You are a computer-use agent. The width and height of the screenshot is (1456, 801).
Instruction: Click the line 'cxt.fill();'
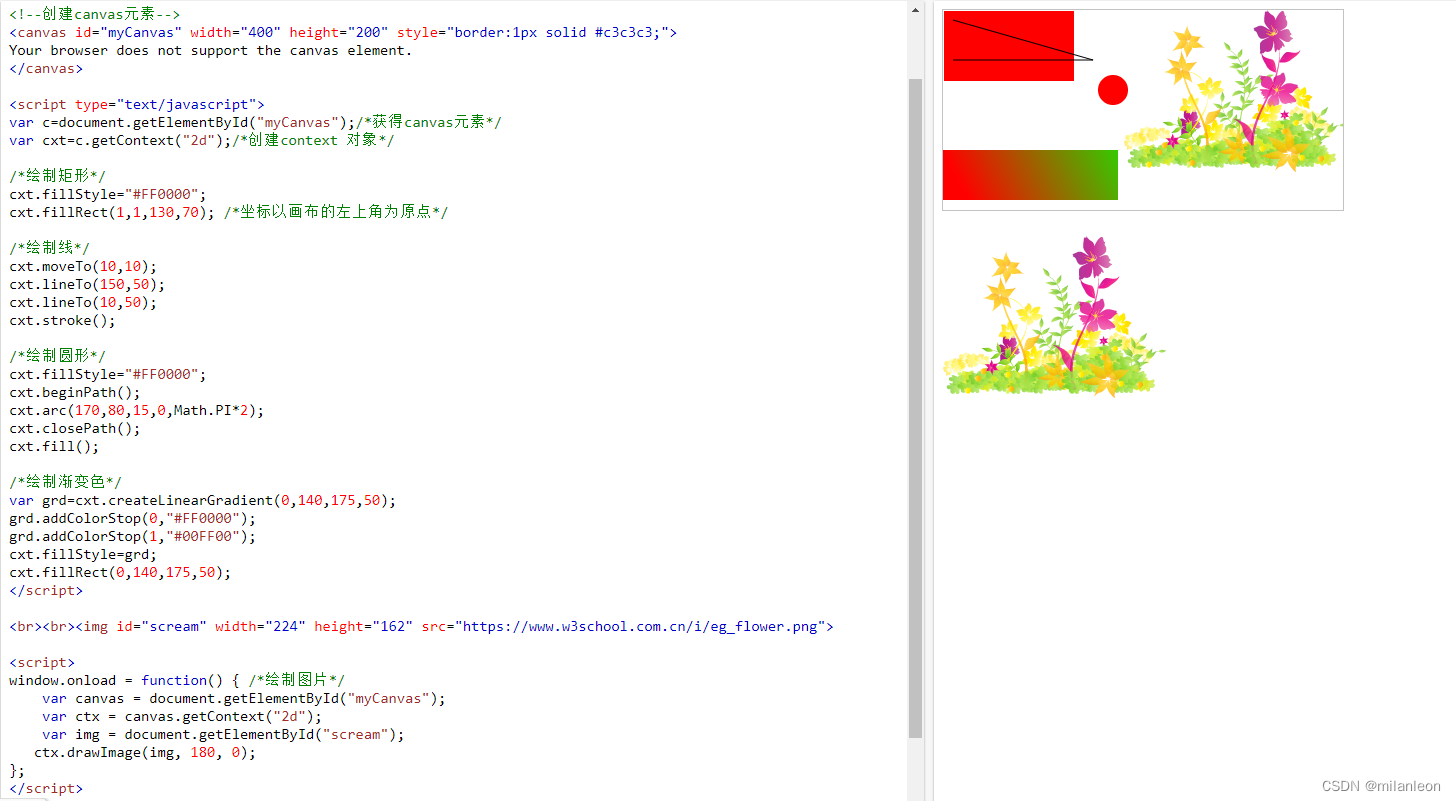coord(54,446)
